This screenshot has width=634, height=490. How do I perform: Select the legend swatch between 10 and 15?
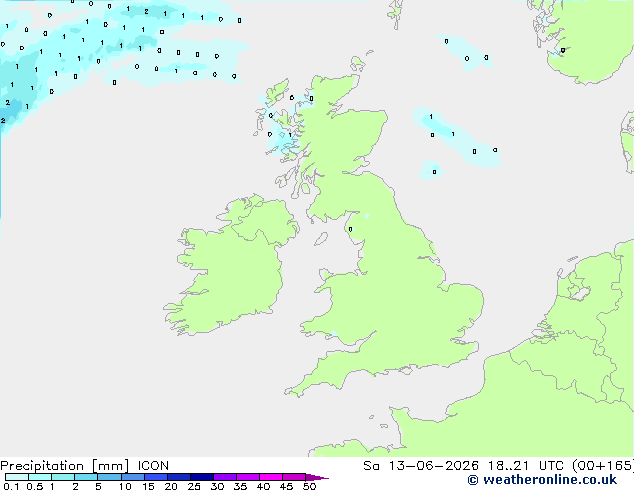pos(133,477)
